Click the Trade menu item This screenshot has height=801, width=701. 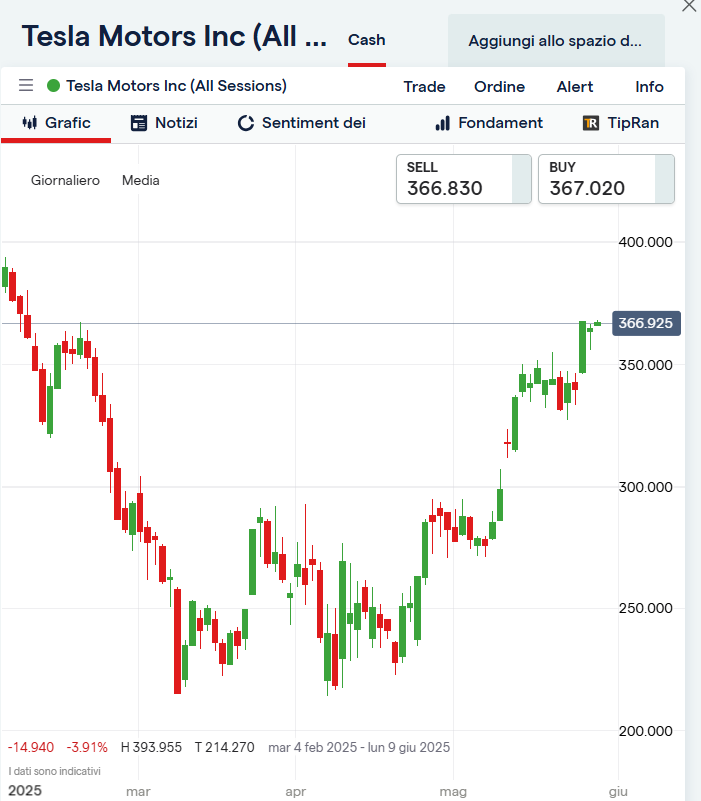coord(424,86)
